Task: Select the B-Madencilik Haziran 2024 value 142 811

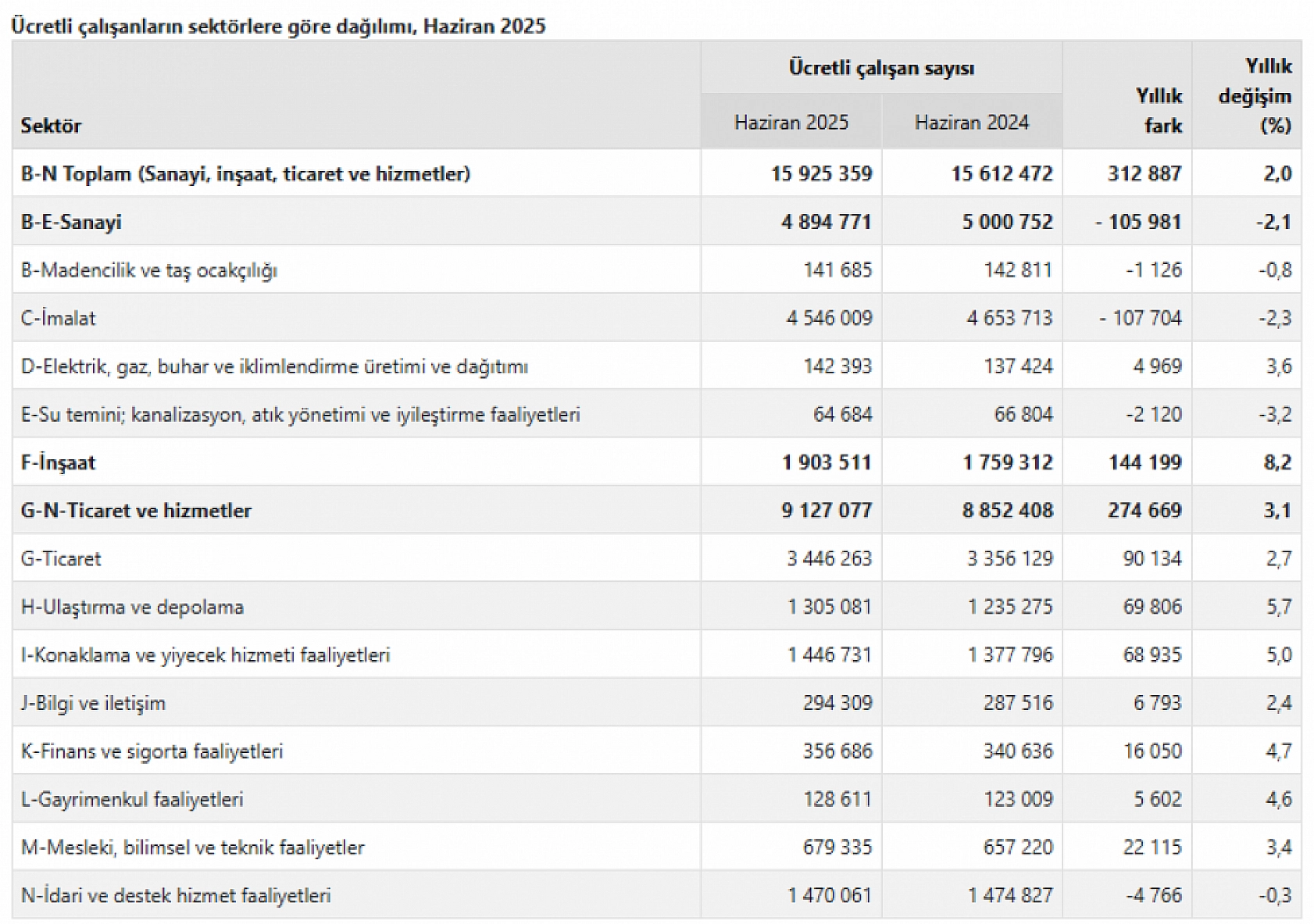Action: pyautogui.click(x=1017, y=270)
